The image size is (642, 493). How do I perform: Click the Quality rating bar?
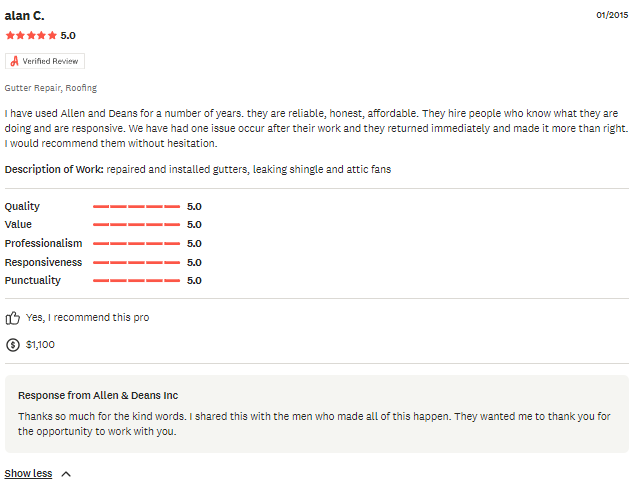click(x=136, y=206)
